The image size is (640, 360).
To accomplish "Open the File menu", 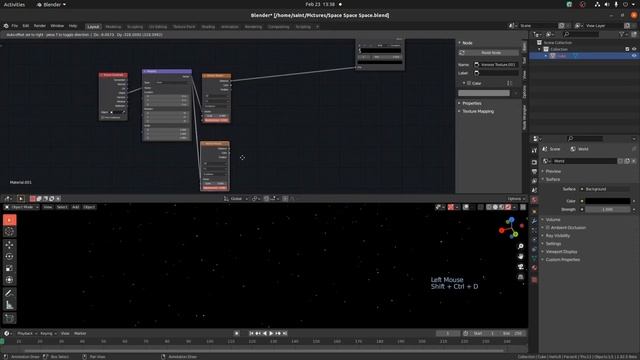I will (15, 26).
